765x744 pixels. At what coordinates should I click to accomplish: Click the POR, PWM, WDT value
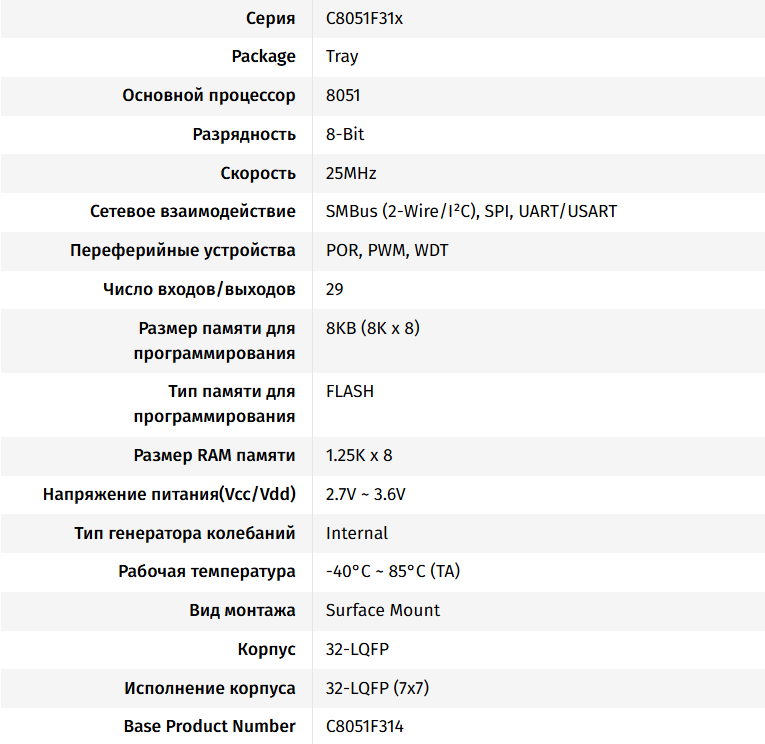(387, 250)
